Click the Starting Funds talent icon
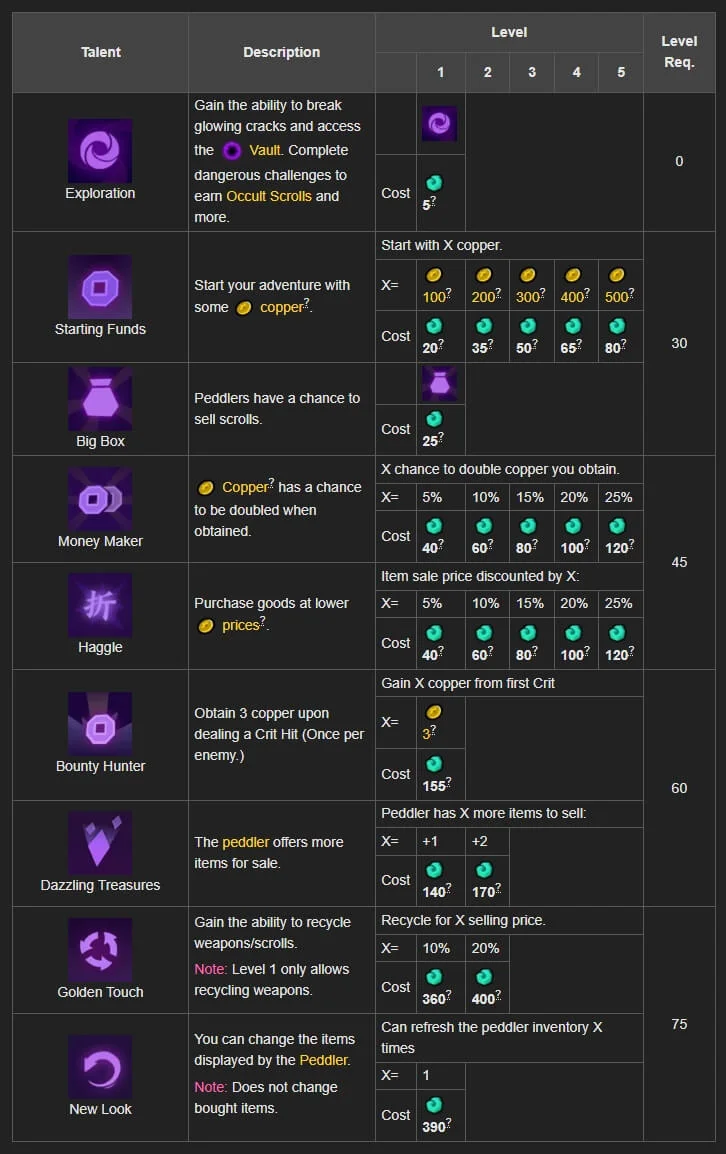Image resolution: width=726 pixels, height=1154 pixels. pos(100,287)
